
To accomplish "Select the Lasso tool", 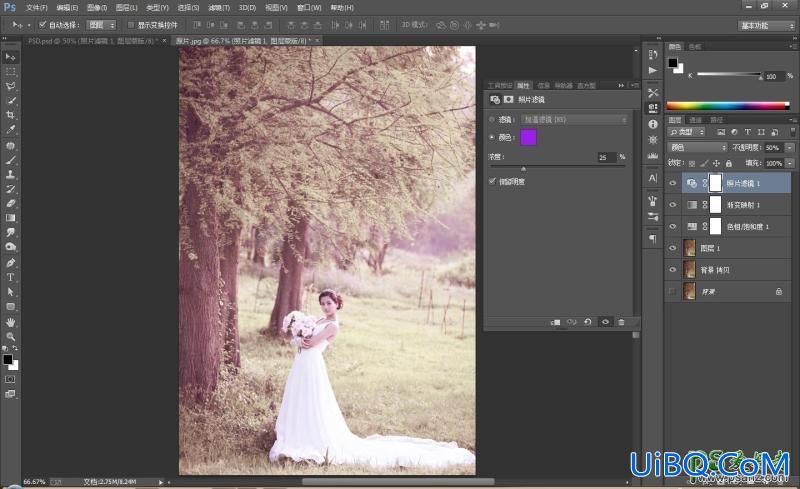I will [10, 86].
